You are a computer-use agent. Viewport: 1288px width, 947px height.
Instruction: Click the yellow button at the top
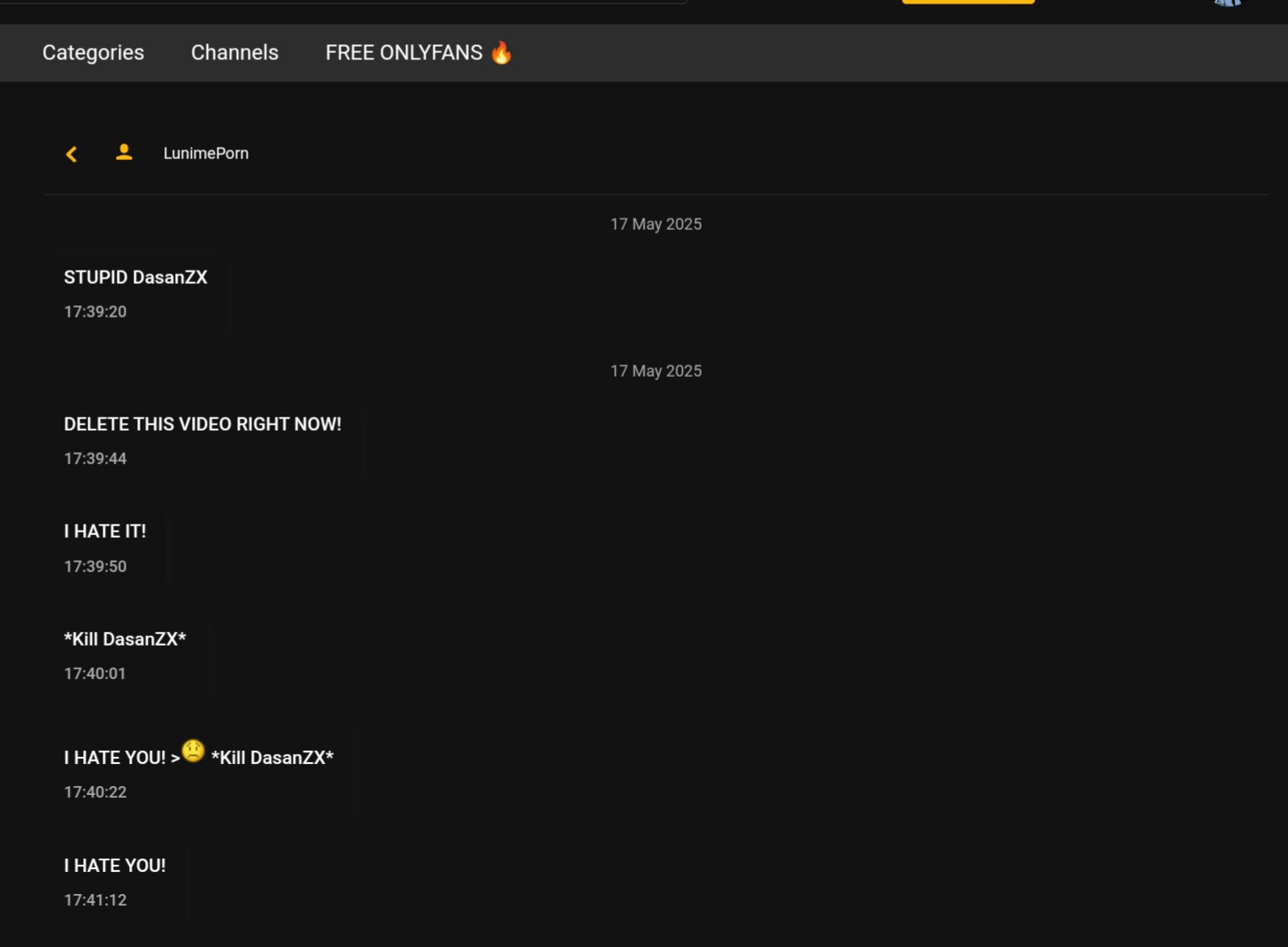[968, 2]
